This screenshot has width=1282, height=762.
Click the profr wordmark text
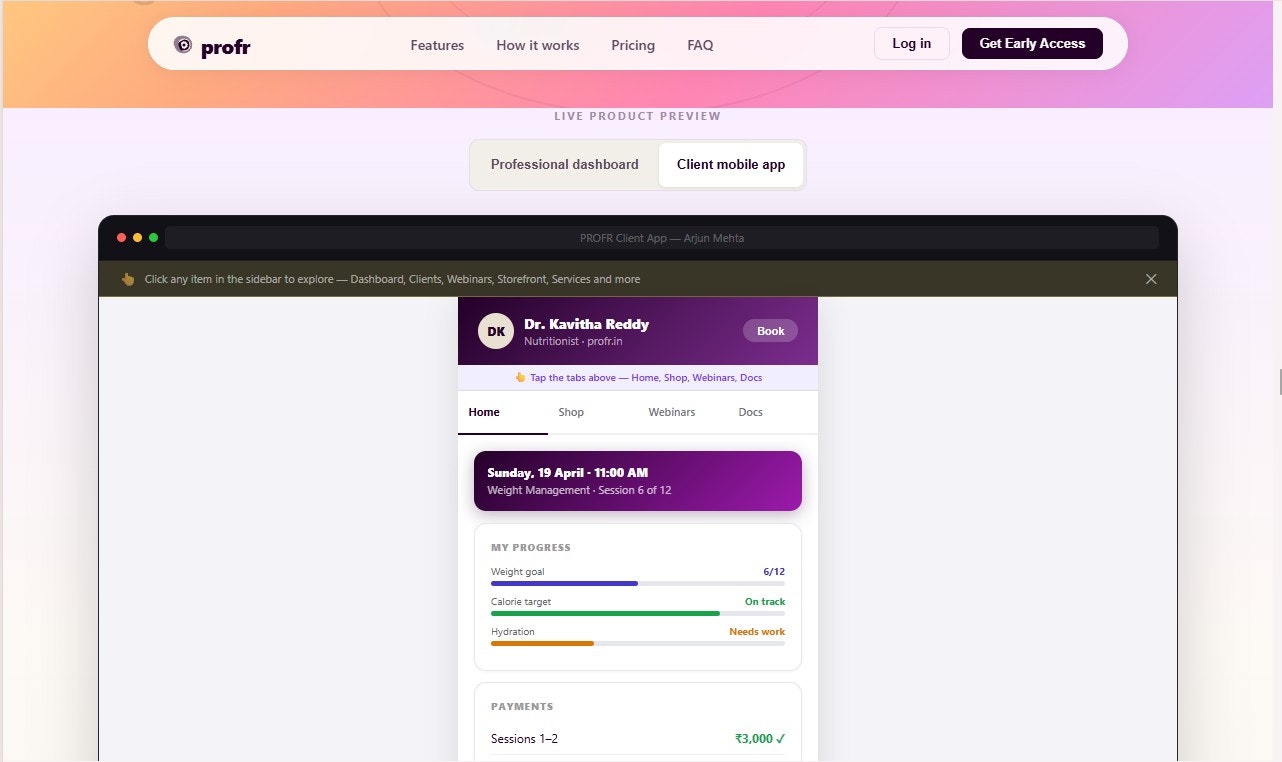(226, 46)
